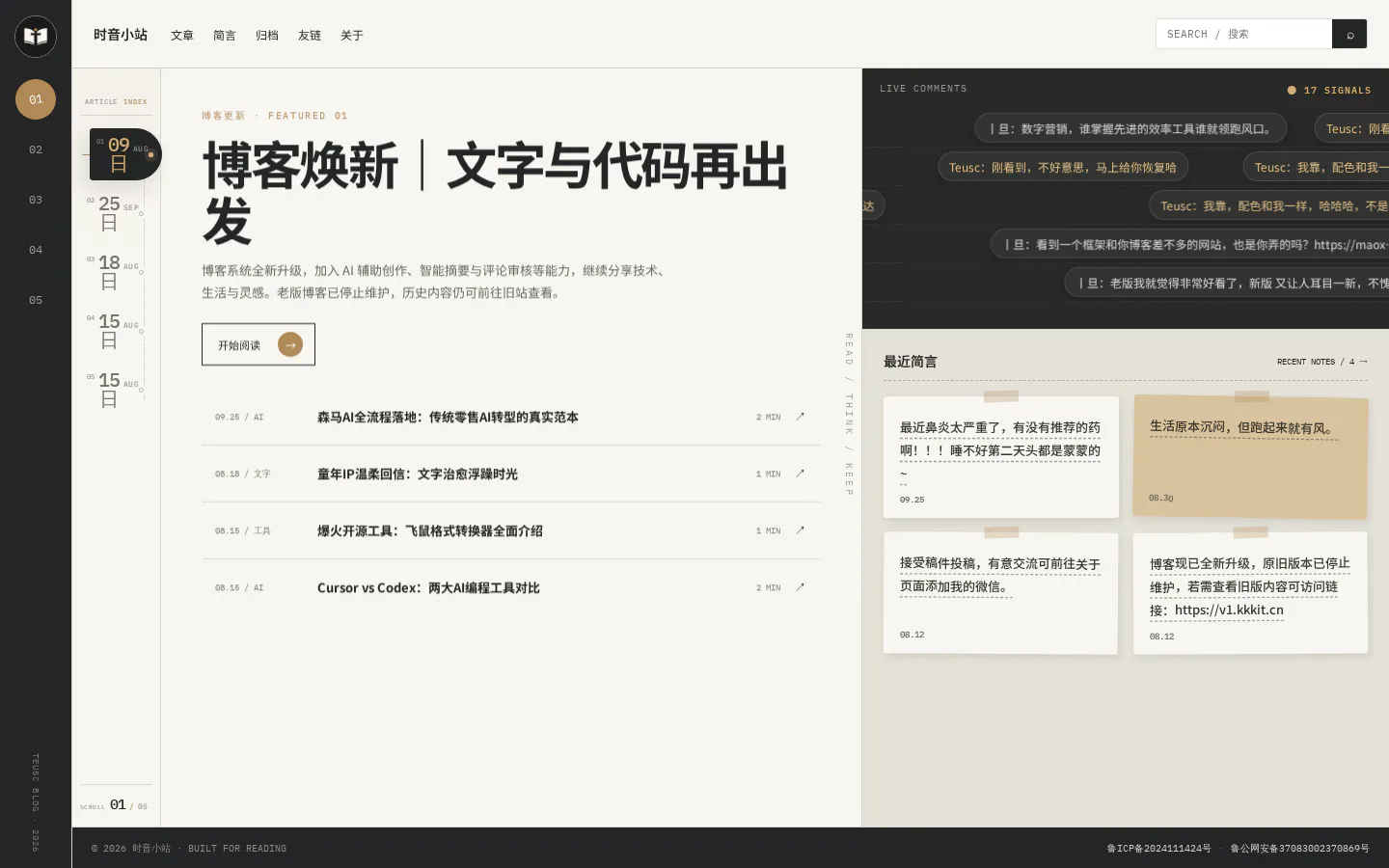Select slide 05 in the dark sidebar
1389x868 pixels.
coord(36,300)
